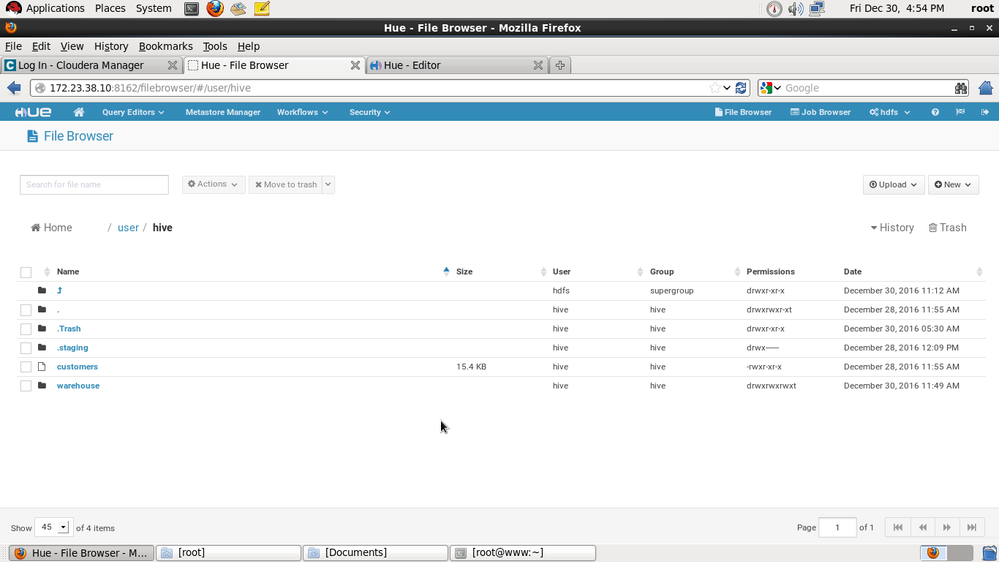Go to the first page of results
Viewport: 999px width, 562px height.
[x=898, y=528]
